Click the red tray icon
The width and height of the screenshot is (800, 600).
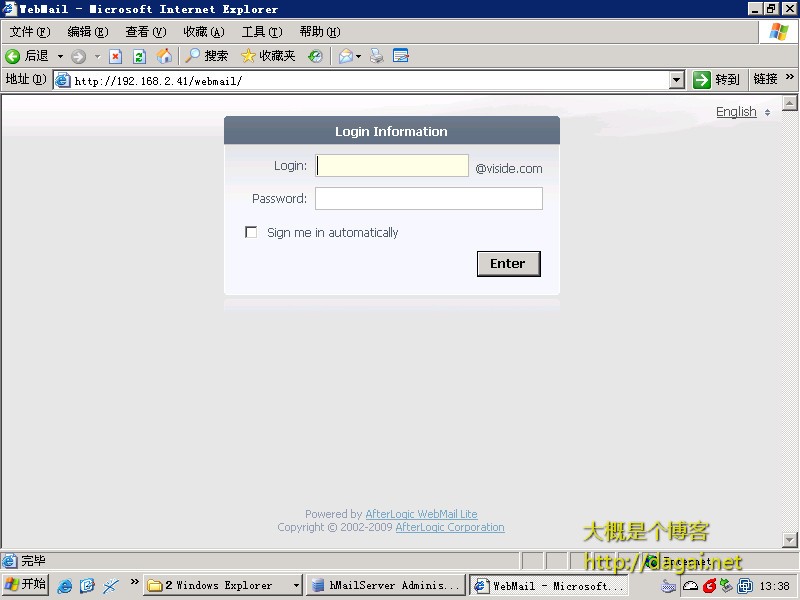tap(709, 586)
